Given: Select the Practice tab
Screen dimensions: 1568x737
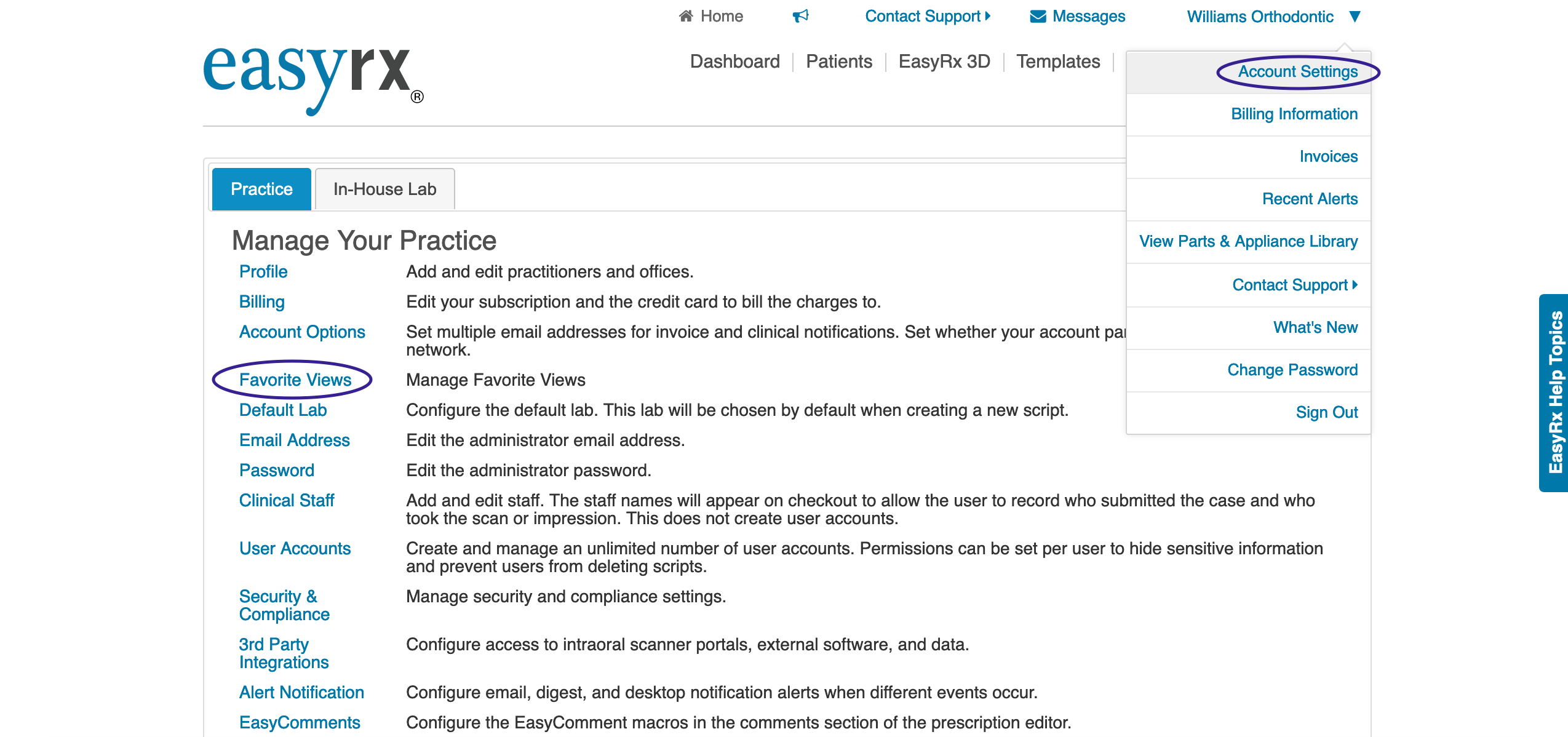Looking at the screenshot, I should click(x=261, y=189).
